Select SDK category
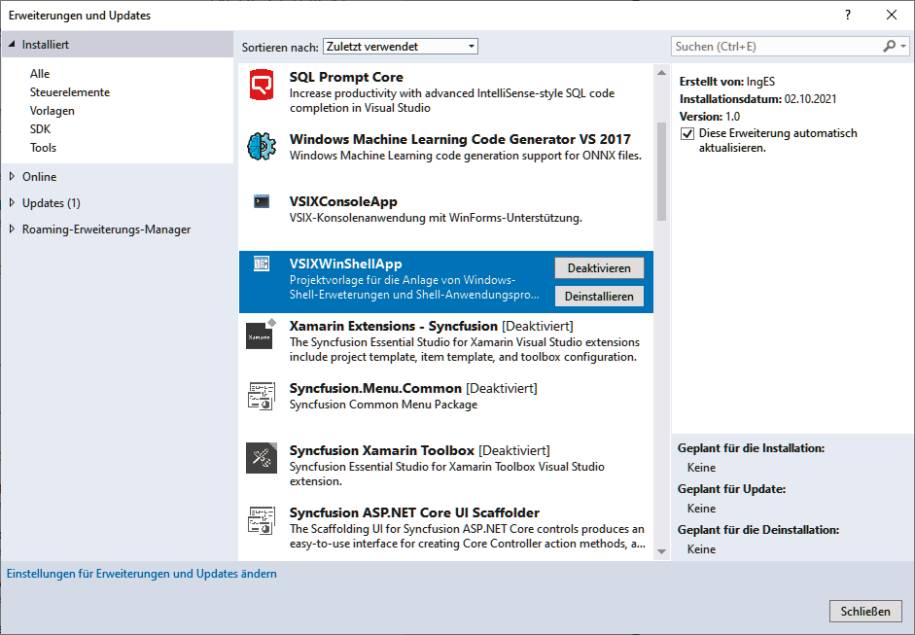This screenshot has width=915, height=635. 40,129
